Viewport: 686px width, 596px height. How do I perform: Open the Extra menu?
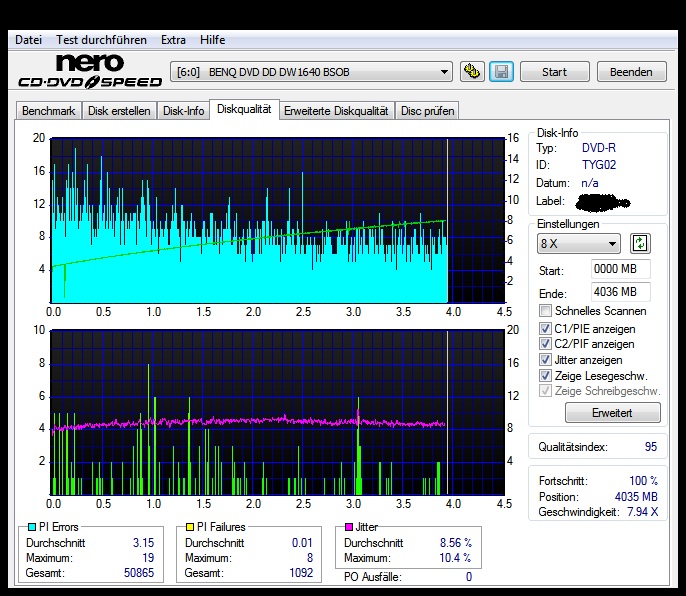[x=173, y=40]
